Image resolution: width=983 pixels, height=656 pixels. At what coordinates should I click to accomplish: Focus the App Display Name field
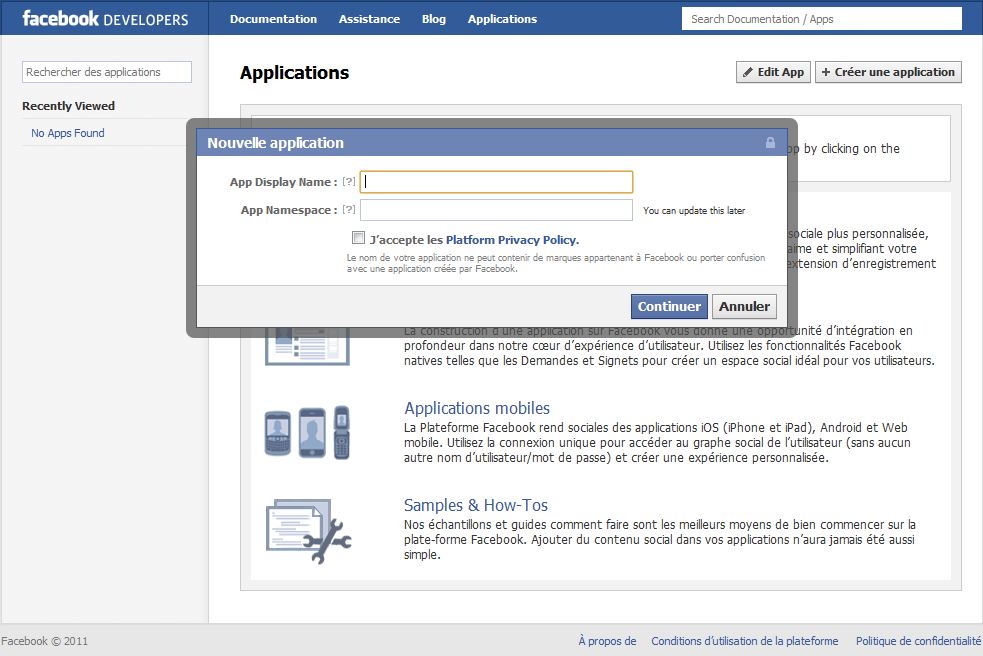coord(496,182)
